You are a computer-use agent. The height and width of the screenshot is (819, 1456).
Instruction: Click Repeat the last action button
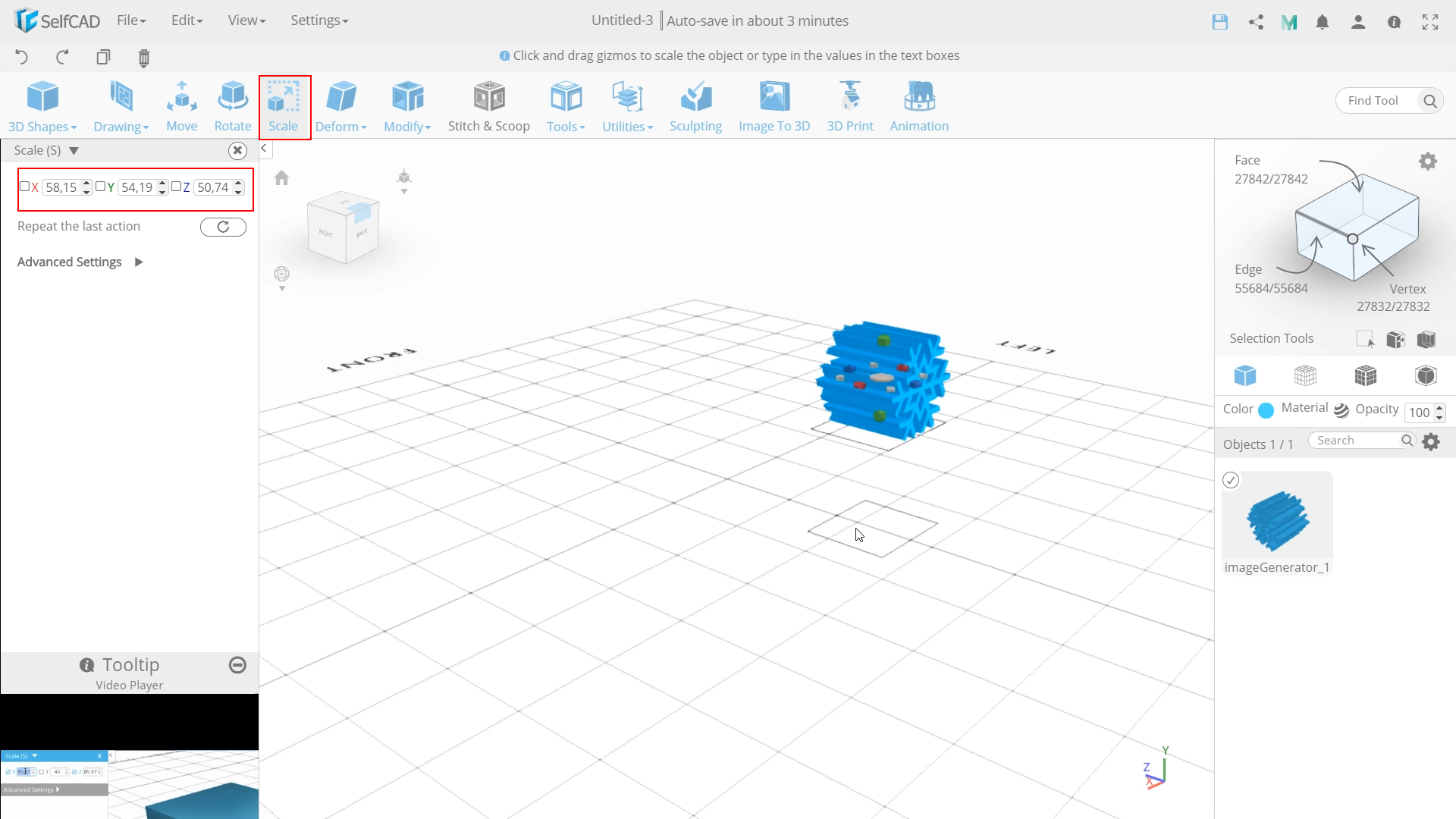coord(223,226)
